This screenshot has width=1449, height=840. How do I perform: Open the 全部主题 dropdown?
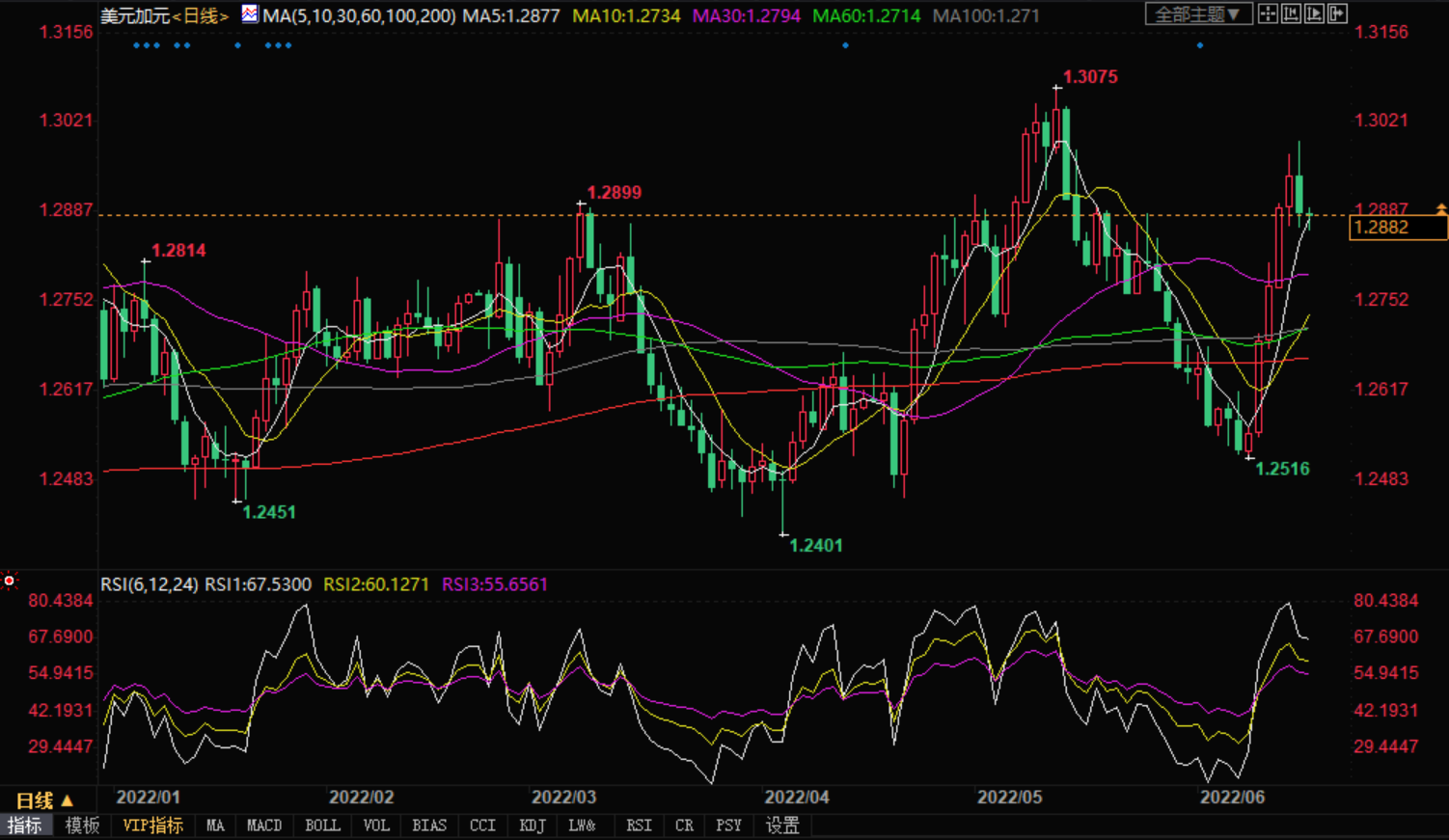click(1198, 14)
